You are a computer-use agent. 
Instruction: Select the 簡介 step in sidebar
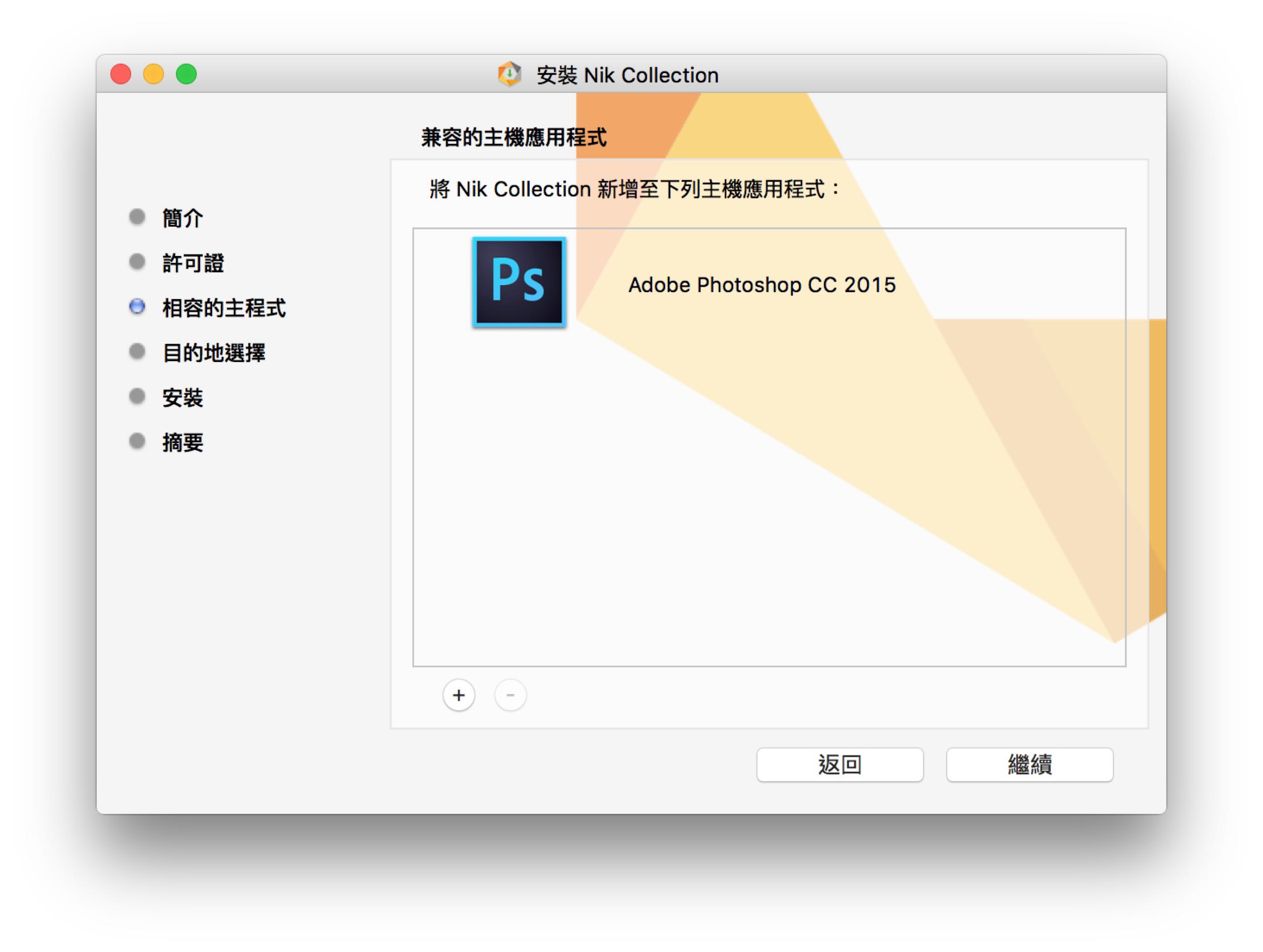click(x=183, y=218)
